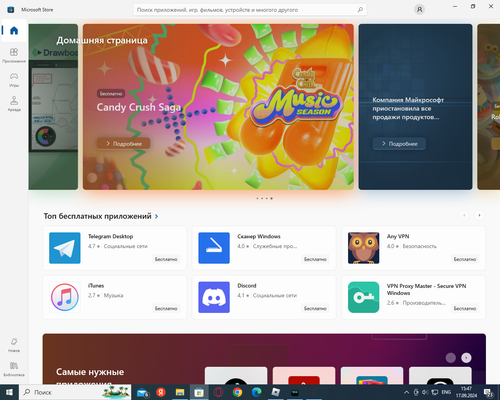500x400 pixels.
Task: Click ENG language indicator in taskbar
Action: tap(446, 392)
